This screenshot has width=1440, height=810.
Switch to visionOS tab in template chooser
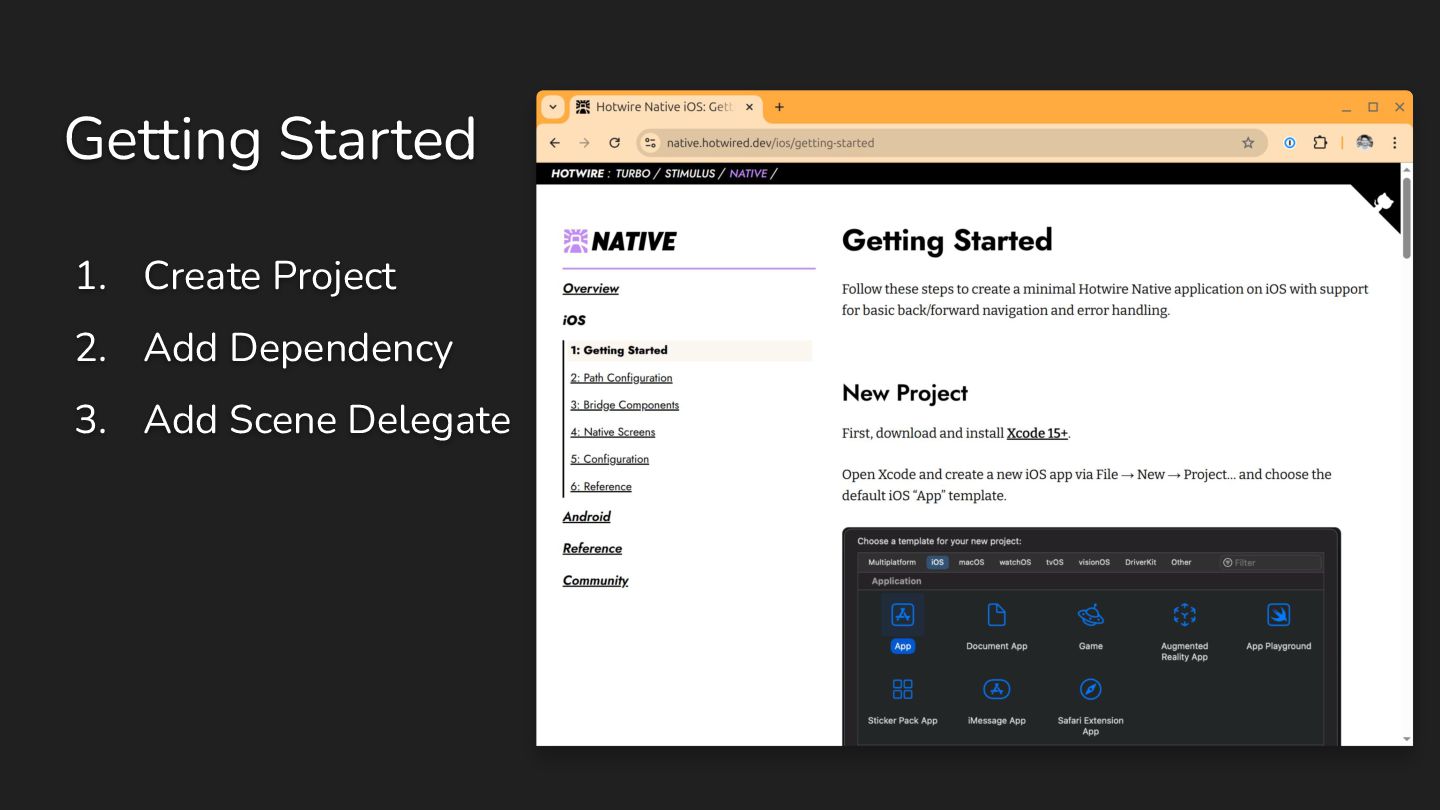tap(1094, 562)
